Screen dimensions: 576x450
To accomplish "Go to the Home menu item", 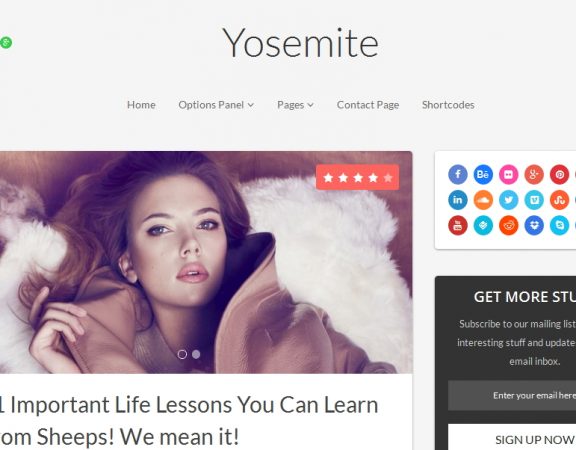I will [141, 105].
